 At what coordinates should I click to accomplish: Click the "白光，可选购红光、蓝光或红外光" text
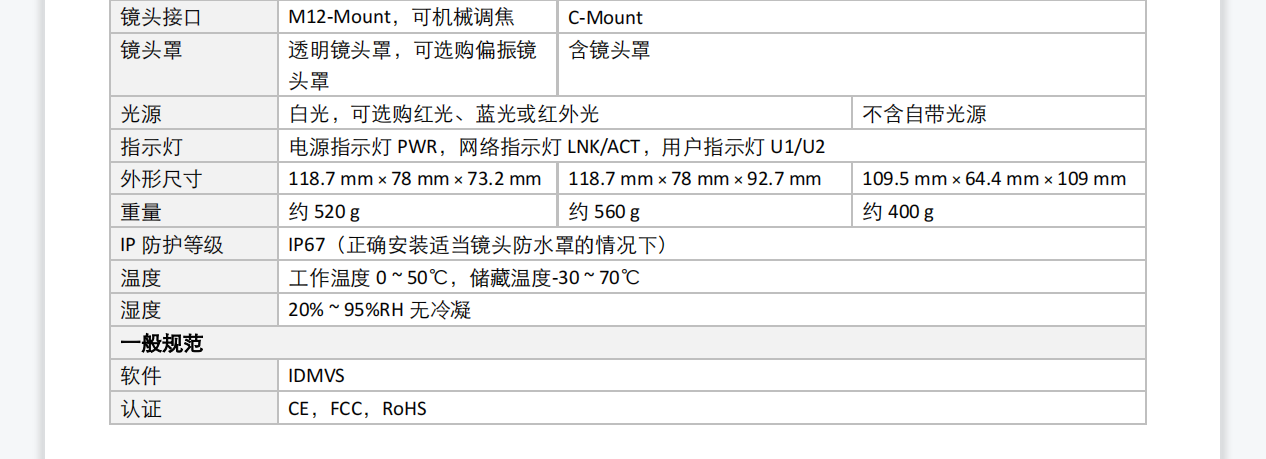coord(444,115)
